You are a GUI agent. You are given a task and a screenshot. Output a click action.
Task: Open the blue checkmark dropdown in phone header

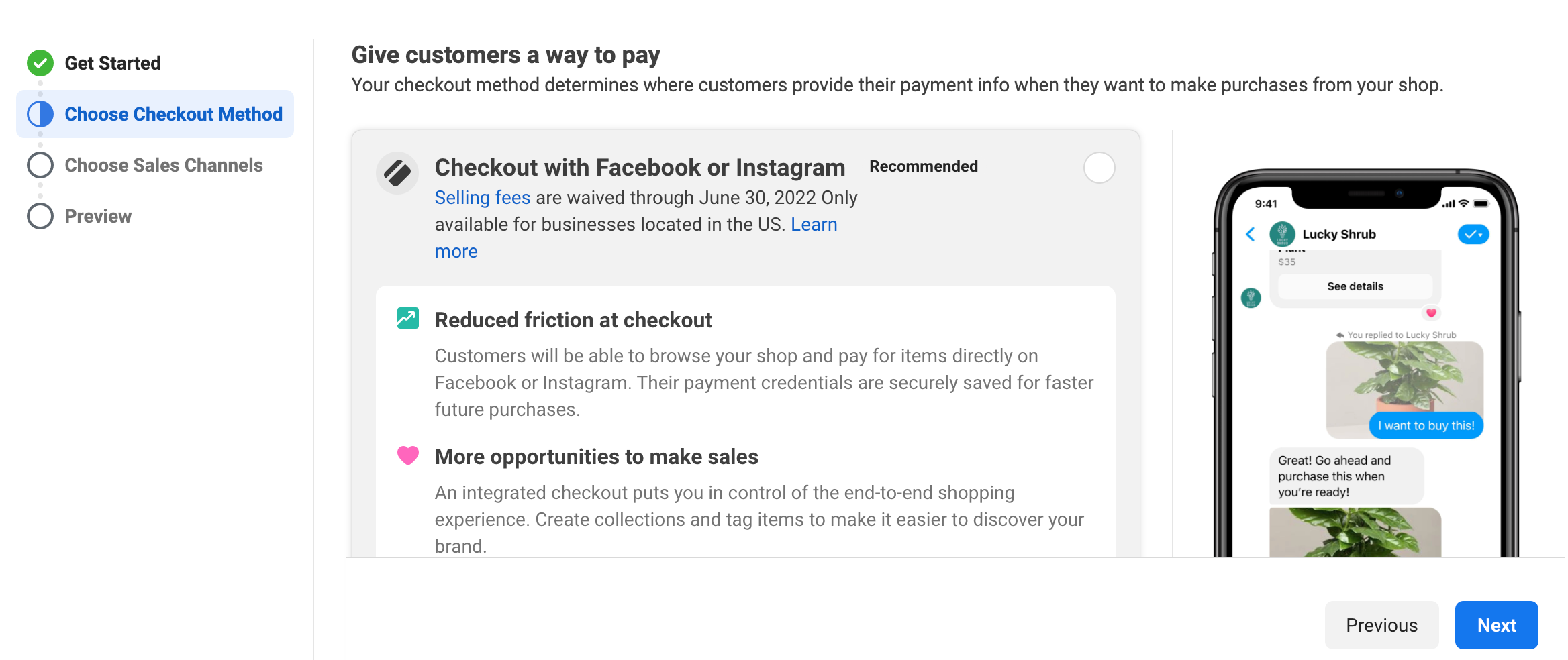1473,234
